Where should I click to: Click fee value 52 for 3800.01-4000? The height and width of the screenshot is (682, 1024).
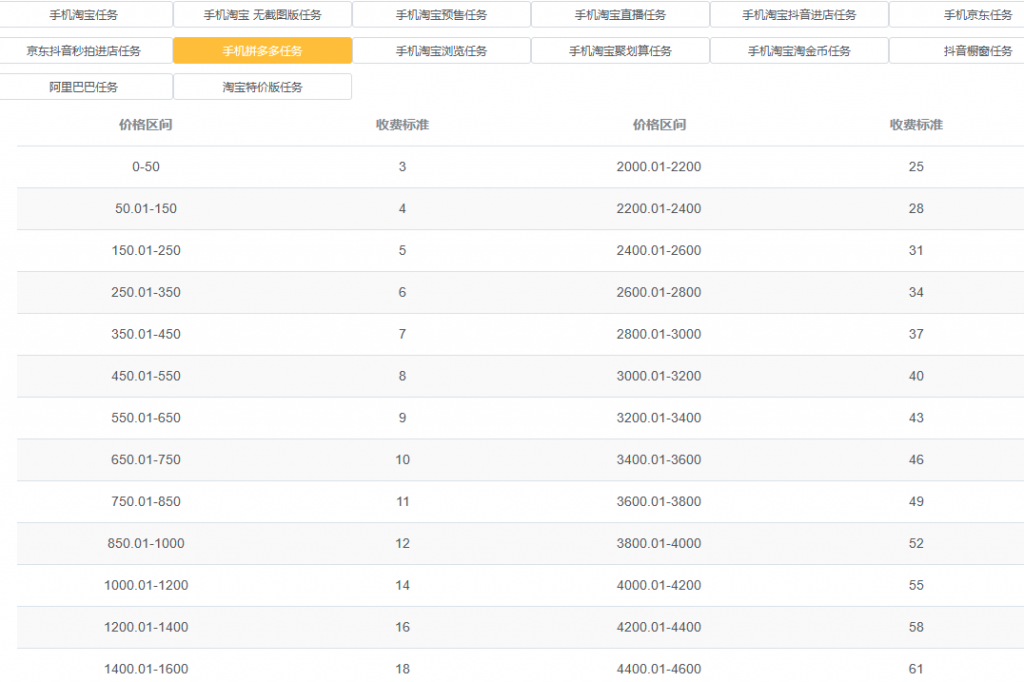(x=916, y=543)
